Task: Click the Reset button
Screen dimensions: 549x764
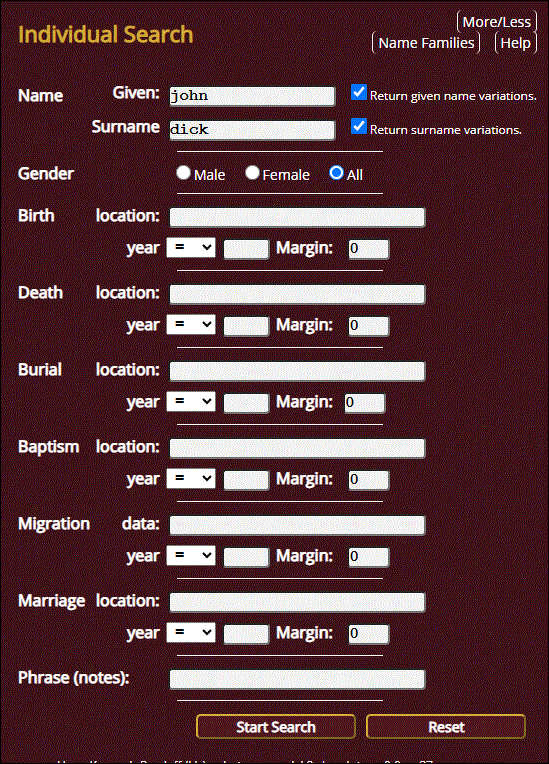Action: [446, 727]
